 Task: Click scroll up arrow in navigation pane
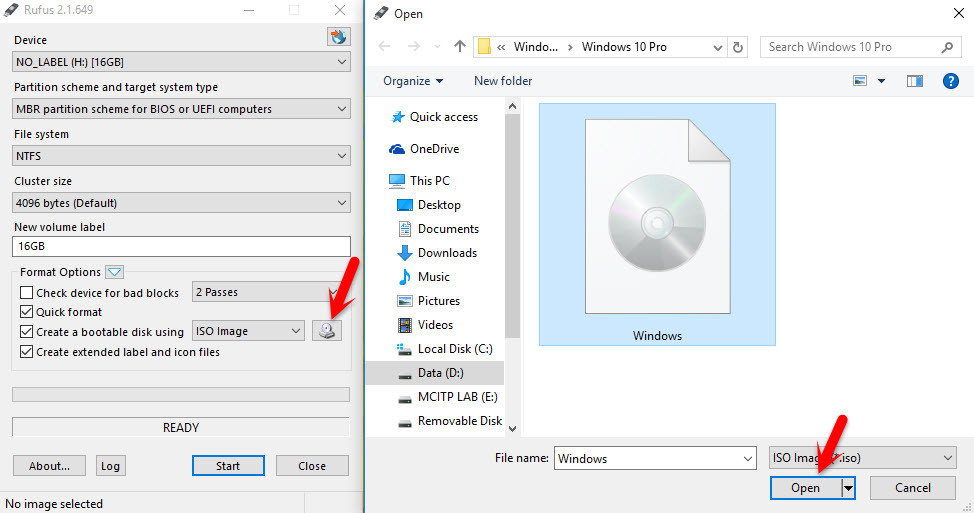click(512, 107)
